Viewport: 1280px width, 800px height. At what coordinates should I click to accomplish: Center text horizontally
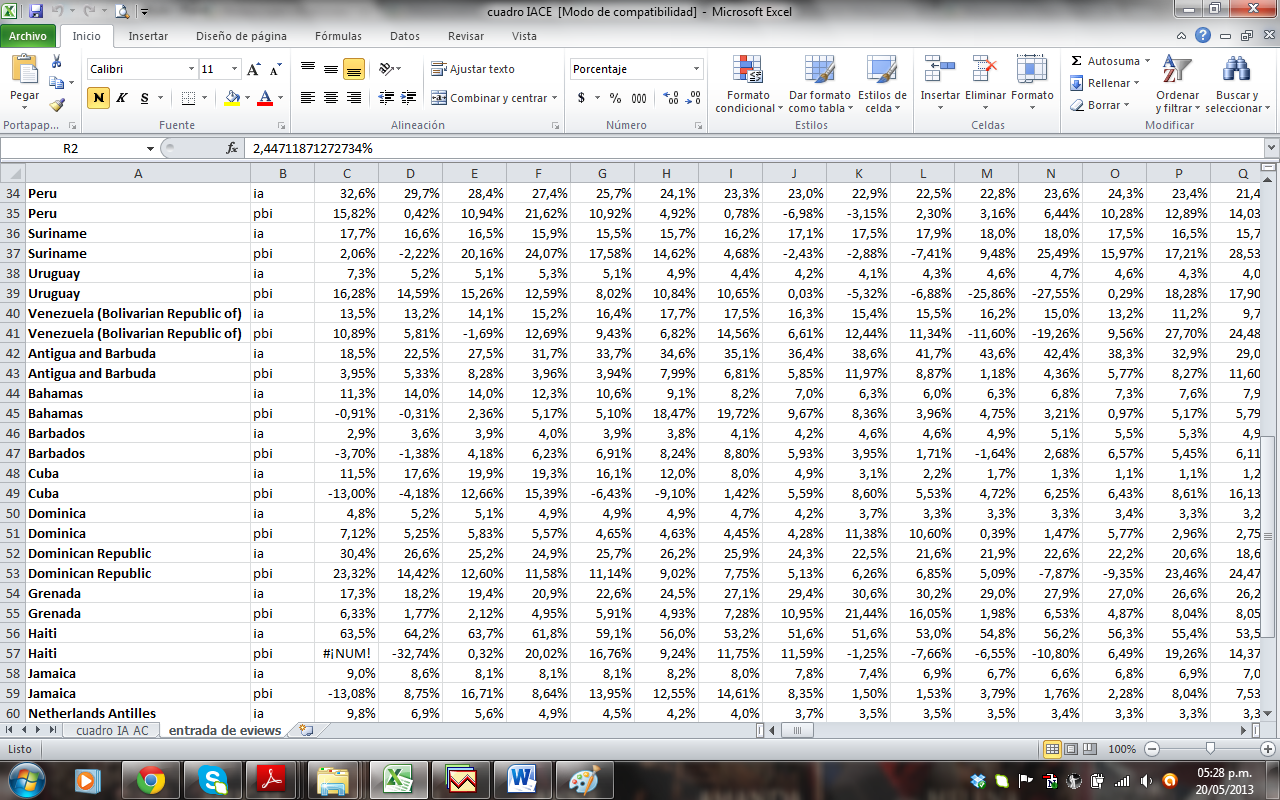click(330, 98)
